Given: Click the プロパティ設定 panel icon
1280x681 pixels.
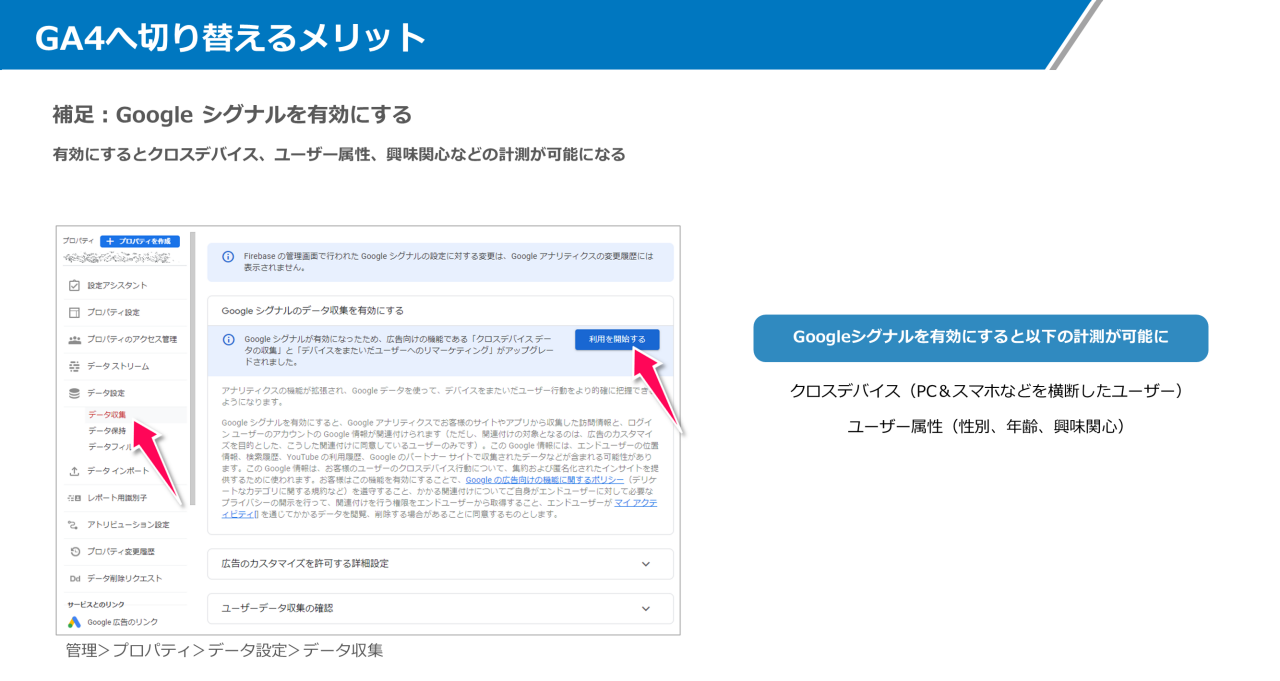Looking at the screenshot, I should point(73,310).
